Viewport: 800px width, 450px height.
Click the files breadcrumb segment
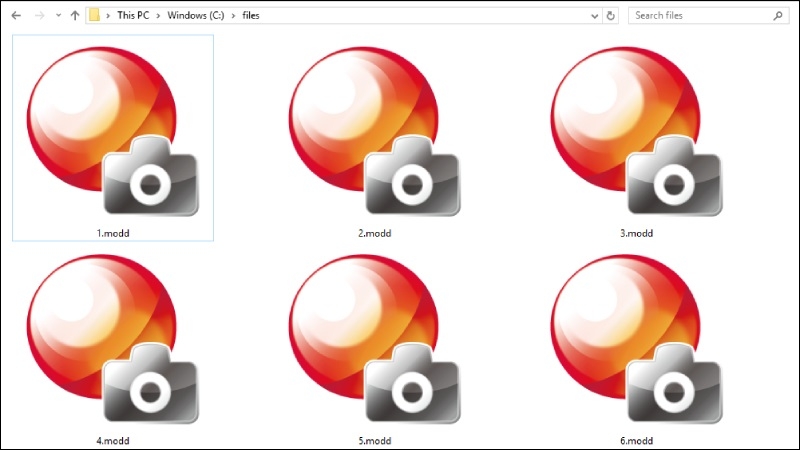click(x=251, y=15)
